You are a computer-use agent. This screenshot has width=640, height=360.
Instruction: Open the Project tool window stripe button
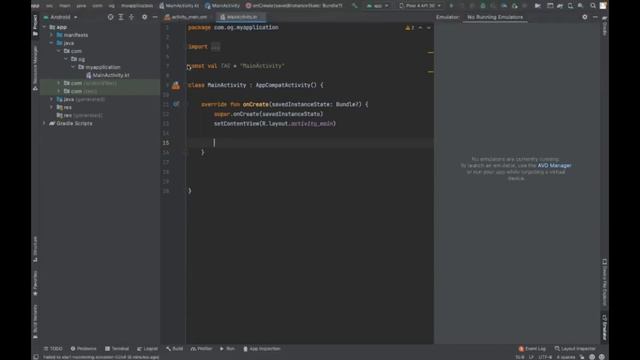pyautogui.click(x=35, y=26)
